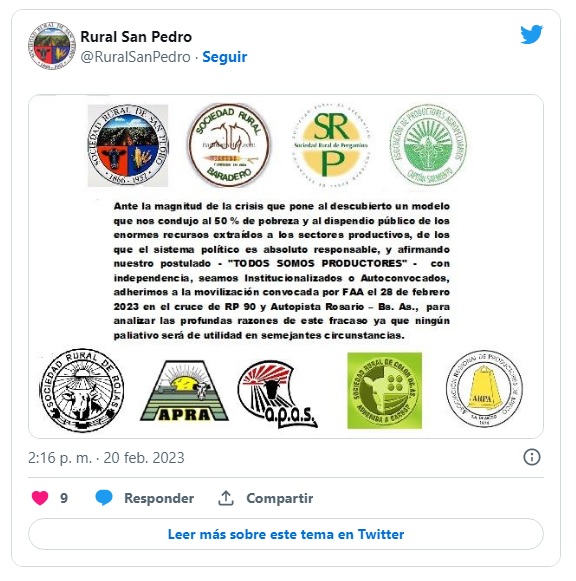Click the green Sociedad Rural de Colón logo

pos(384,391)
